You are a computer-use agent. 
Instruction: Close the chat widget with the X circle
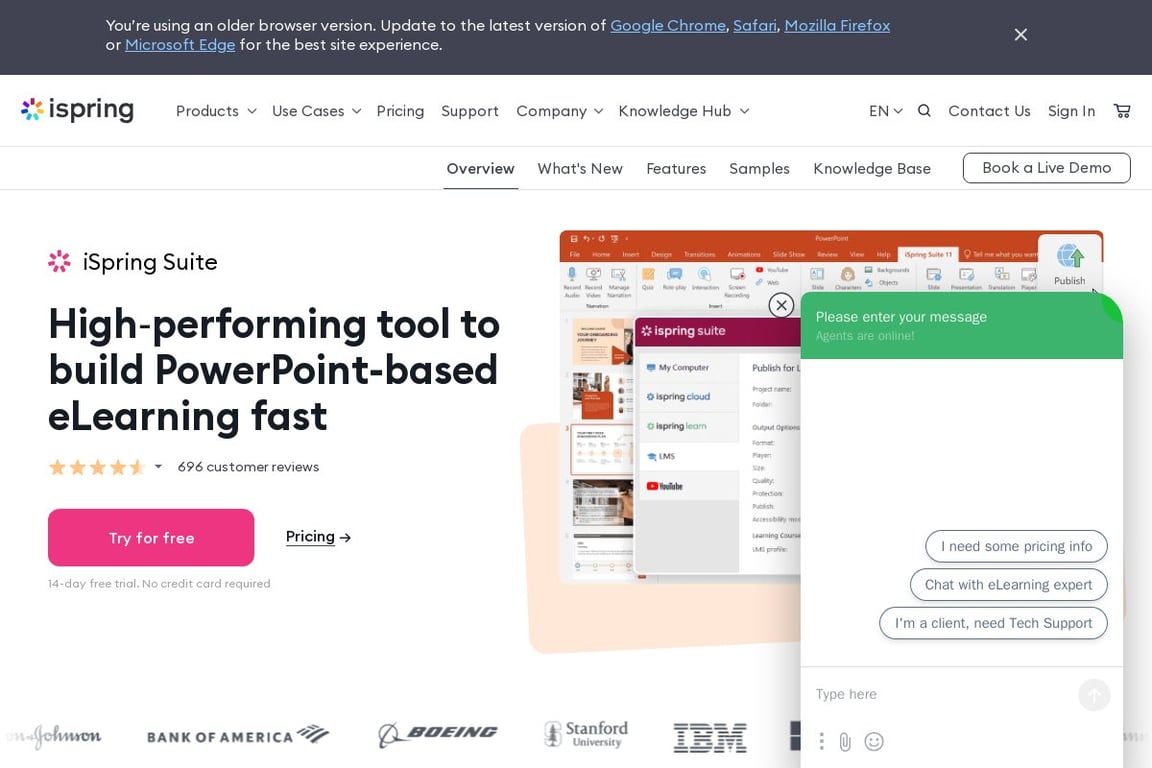pyautogui.click(x=781, y=305)
